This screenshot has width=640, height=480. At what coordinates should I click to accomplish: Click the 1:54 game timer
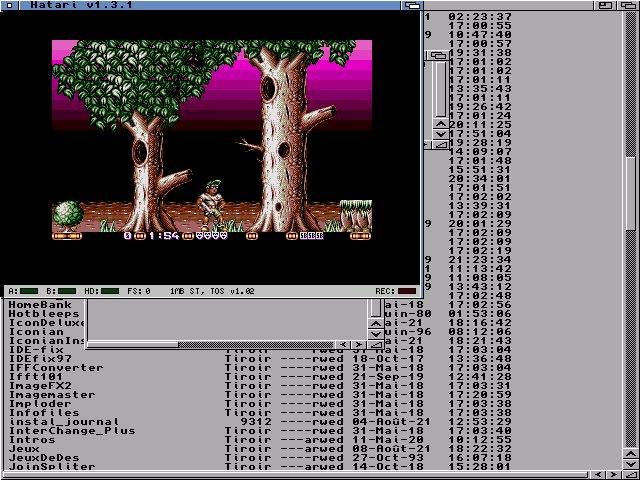(x=164, y=236)
